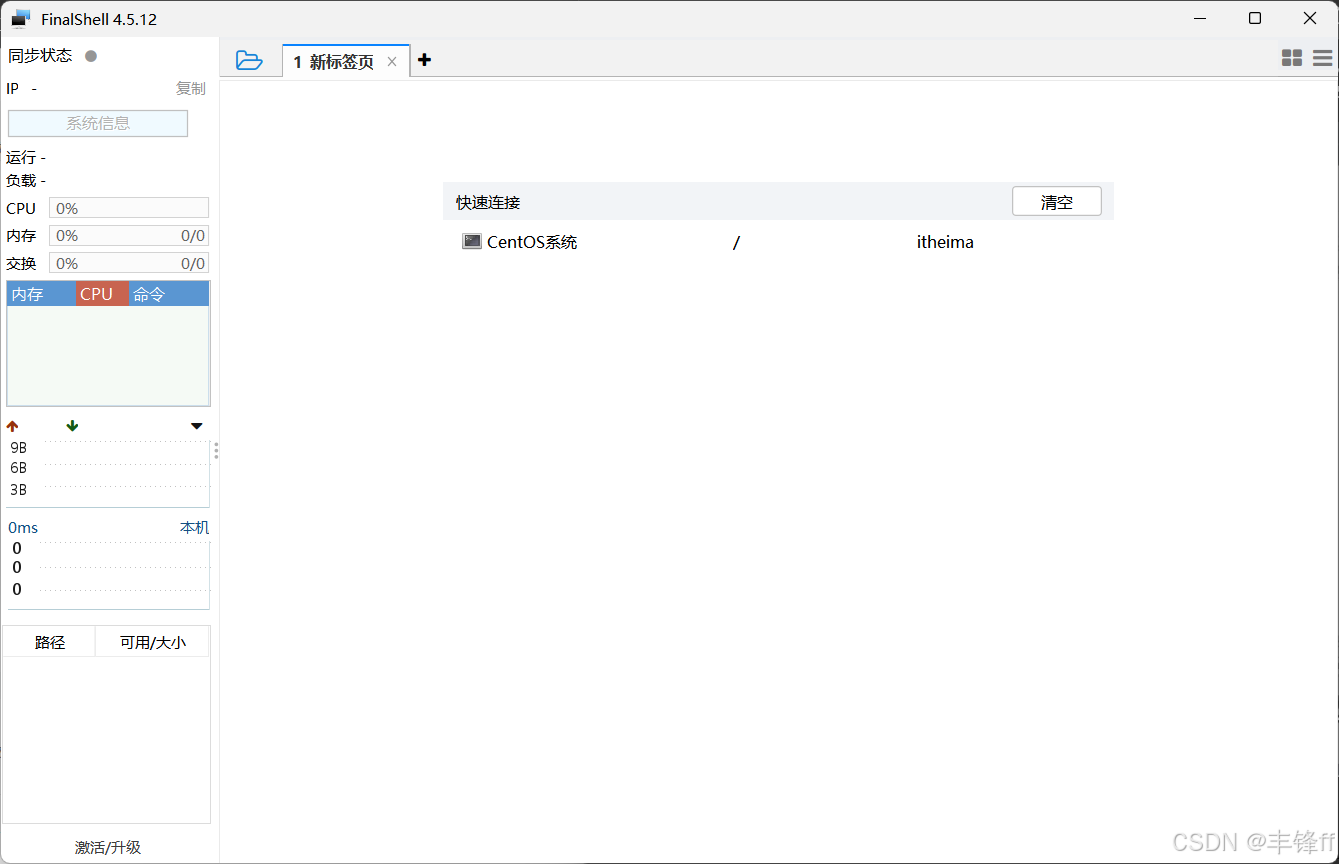Image resolution: width=1339 pixels, height=864 pixels.
Task: Maximize the FinalShell window
Action: [1255, 19]
